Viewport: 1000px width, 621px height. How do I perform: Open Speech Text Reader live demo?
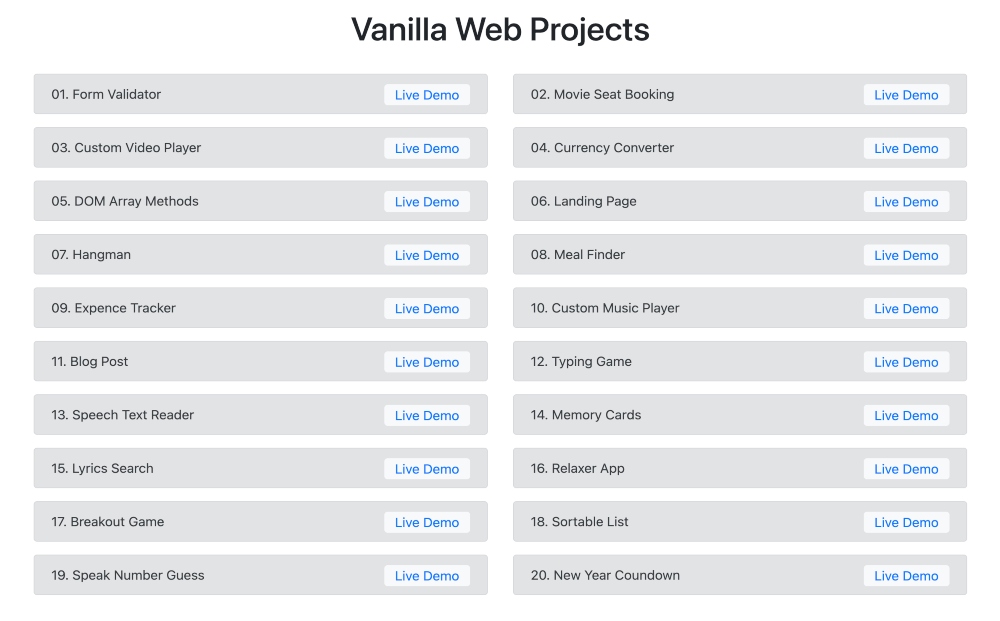(427, 416)
